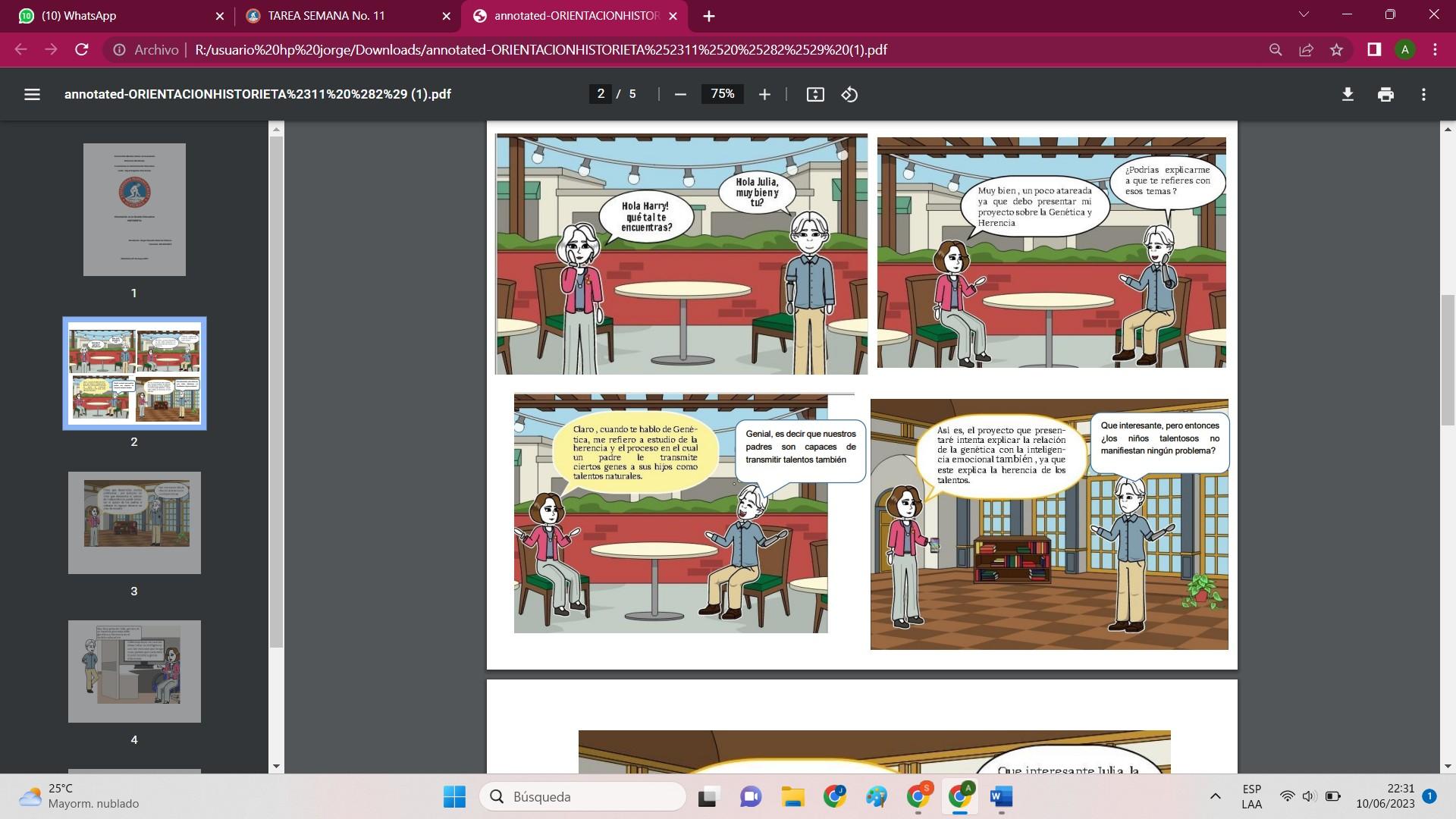Open a new browser tab

click(708, 16)
